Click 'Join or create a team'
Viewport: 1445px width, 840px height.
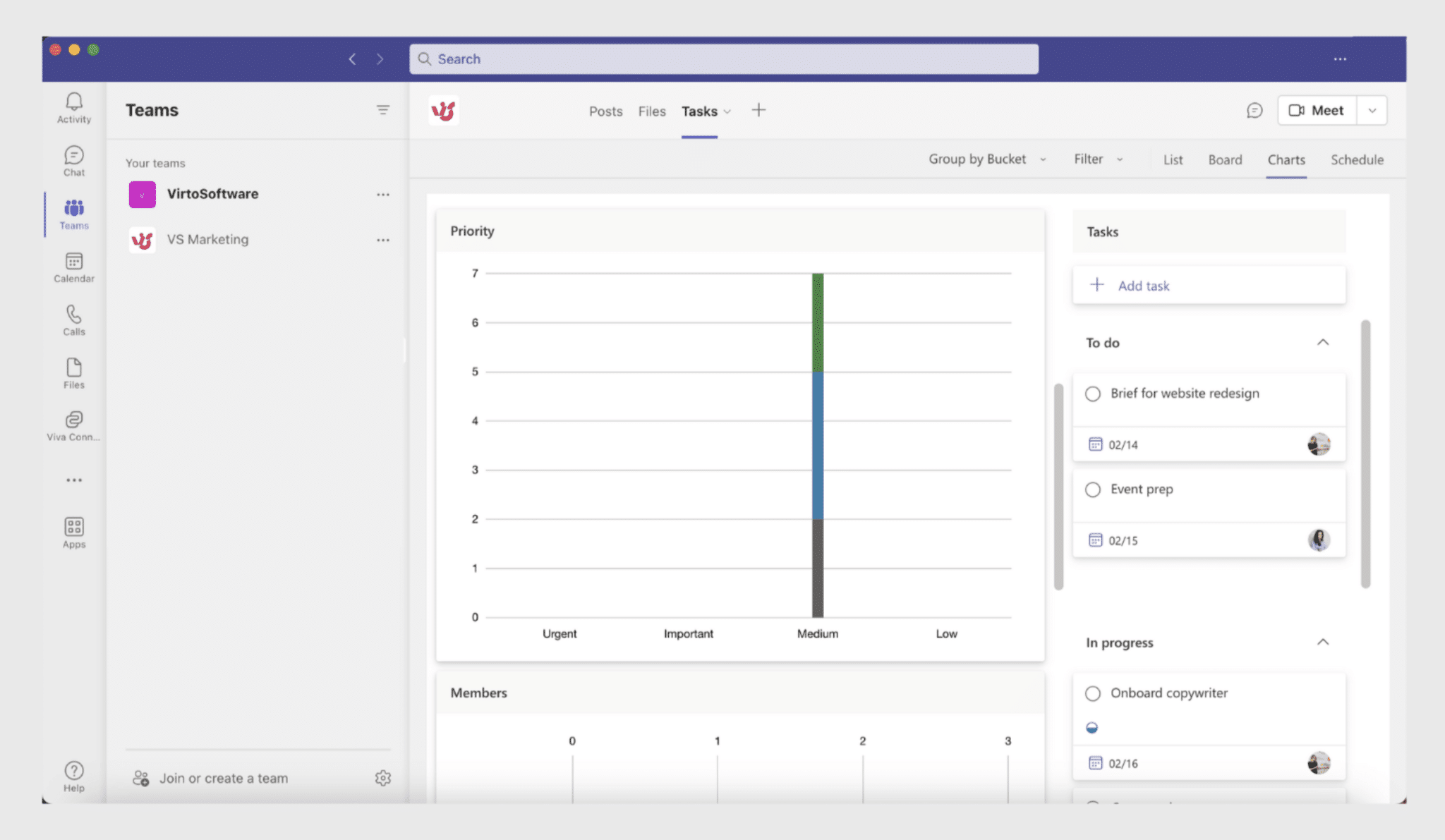click(x=223, y=778)
